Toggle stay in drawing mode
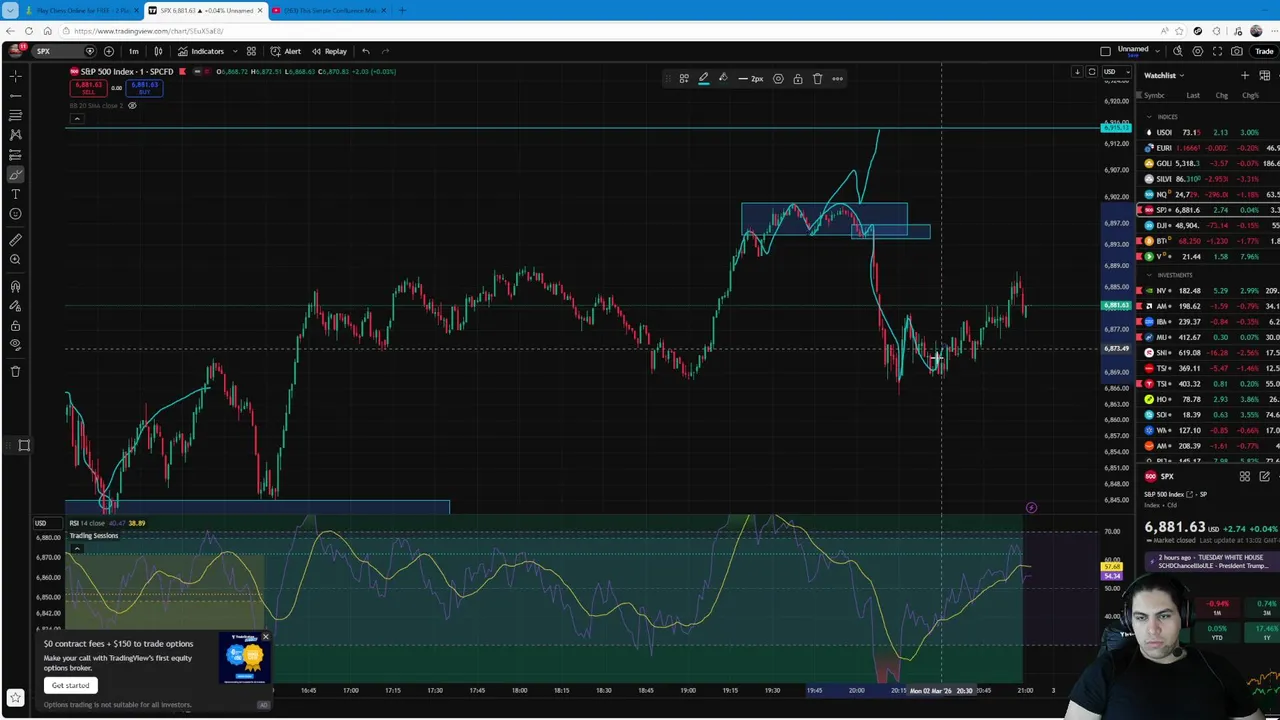 pos(15,306)
